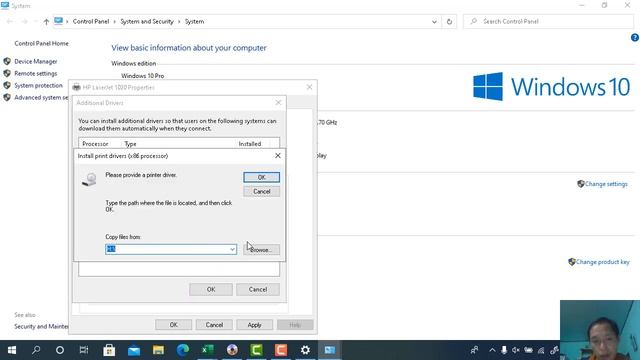This screenshot has width=640, height=360.
Task: Open Device Manager link in sidebar
Action: point(36,61)
